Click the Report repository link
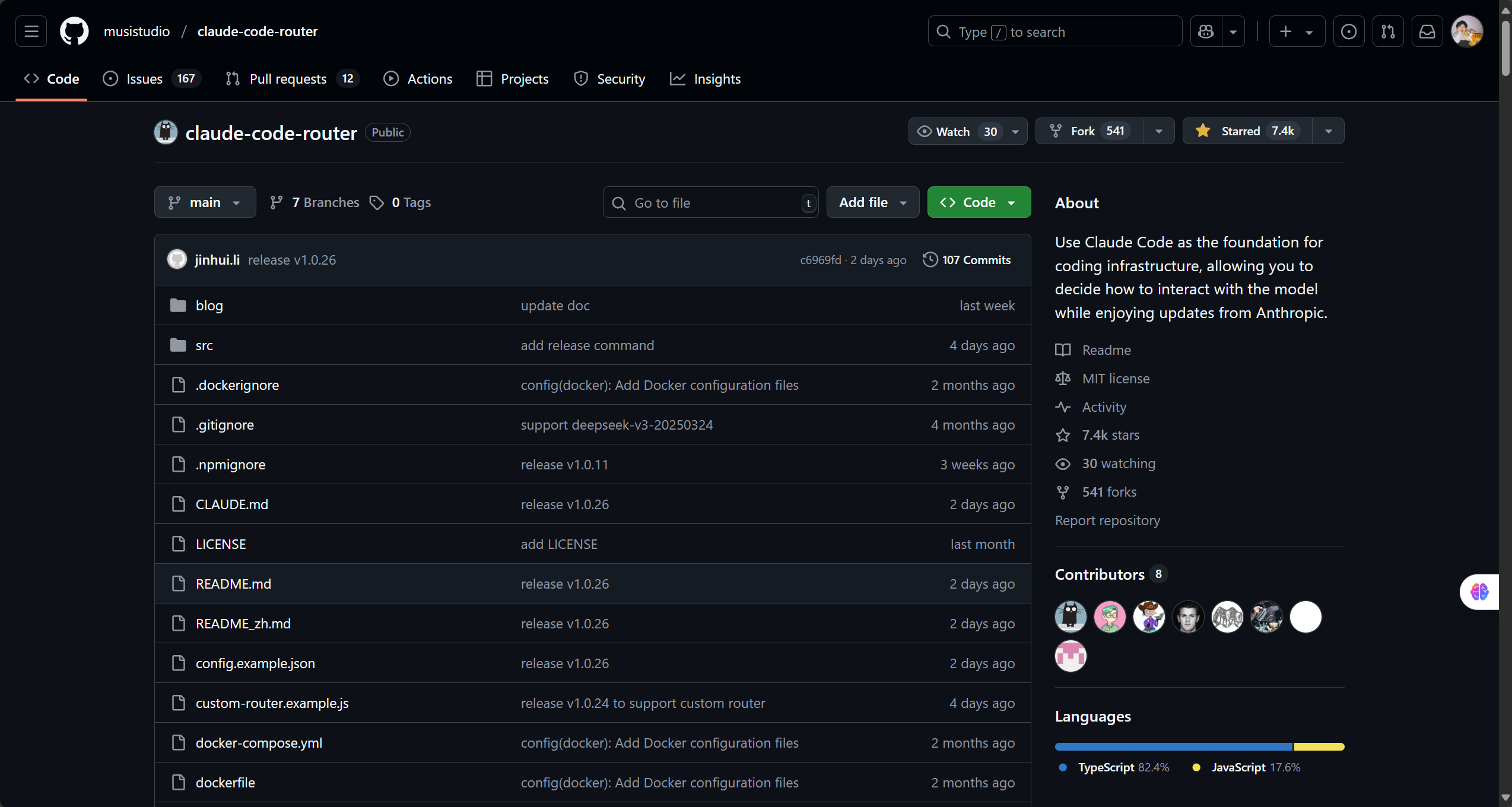Screen dimensions: 1512x807 pos(1107,520)
